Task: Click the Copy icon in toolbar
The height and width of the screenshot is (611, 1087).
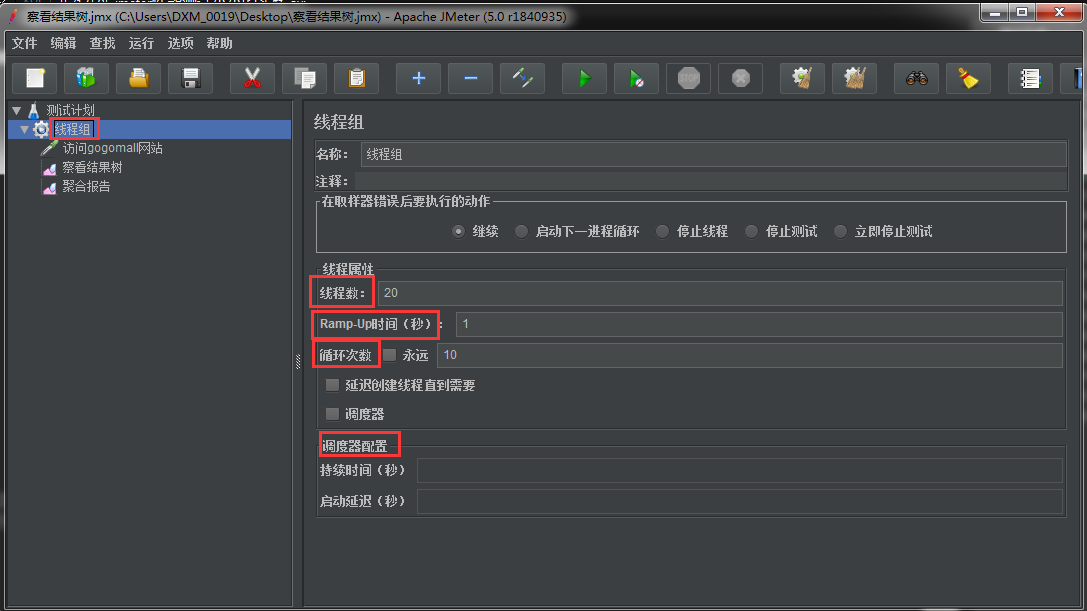Action: (x=305, y=78)
